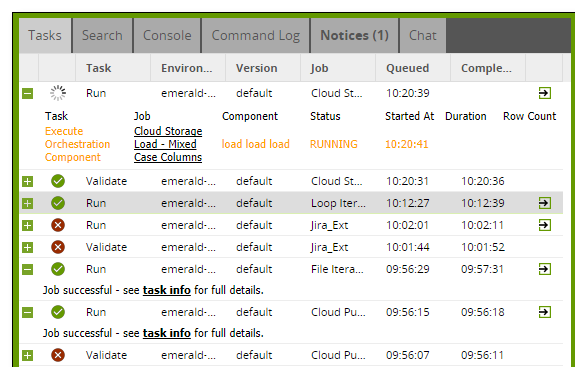This screenshot has width=575, height=367.
Task: Sort by the Task column header
Action: click(113, 68)
